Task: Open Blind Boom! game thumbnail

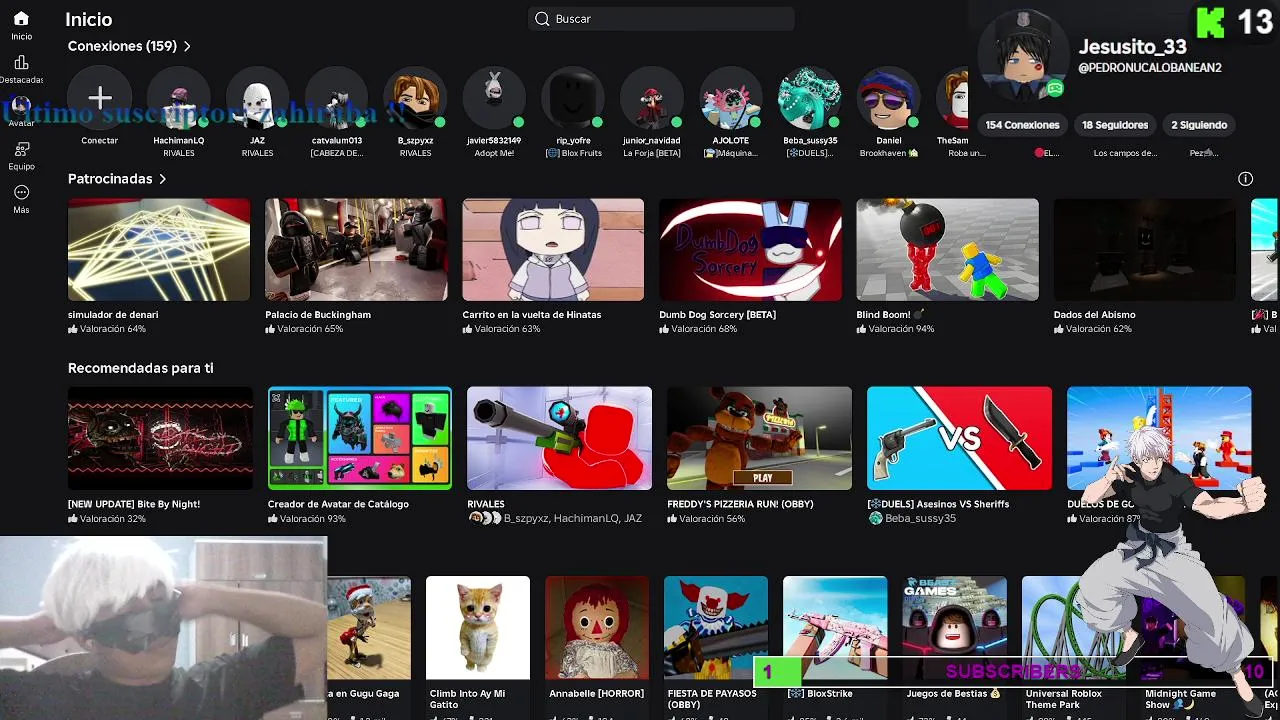Action: click(x=947, y=250)
